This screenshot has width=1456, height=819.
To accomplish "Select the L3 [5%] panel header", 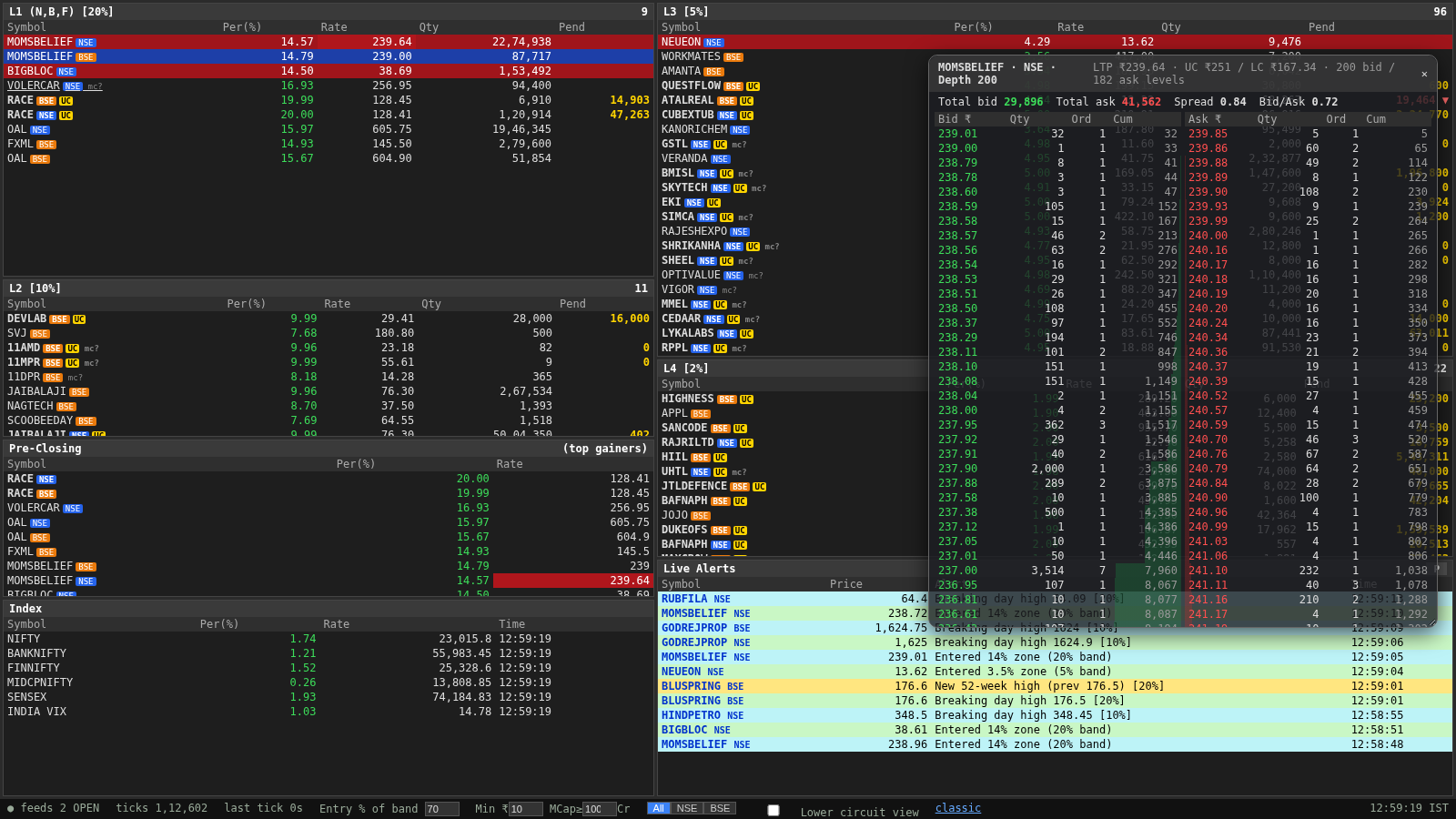I will pos(1055,12).
